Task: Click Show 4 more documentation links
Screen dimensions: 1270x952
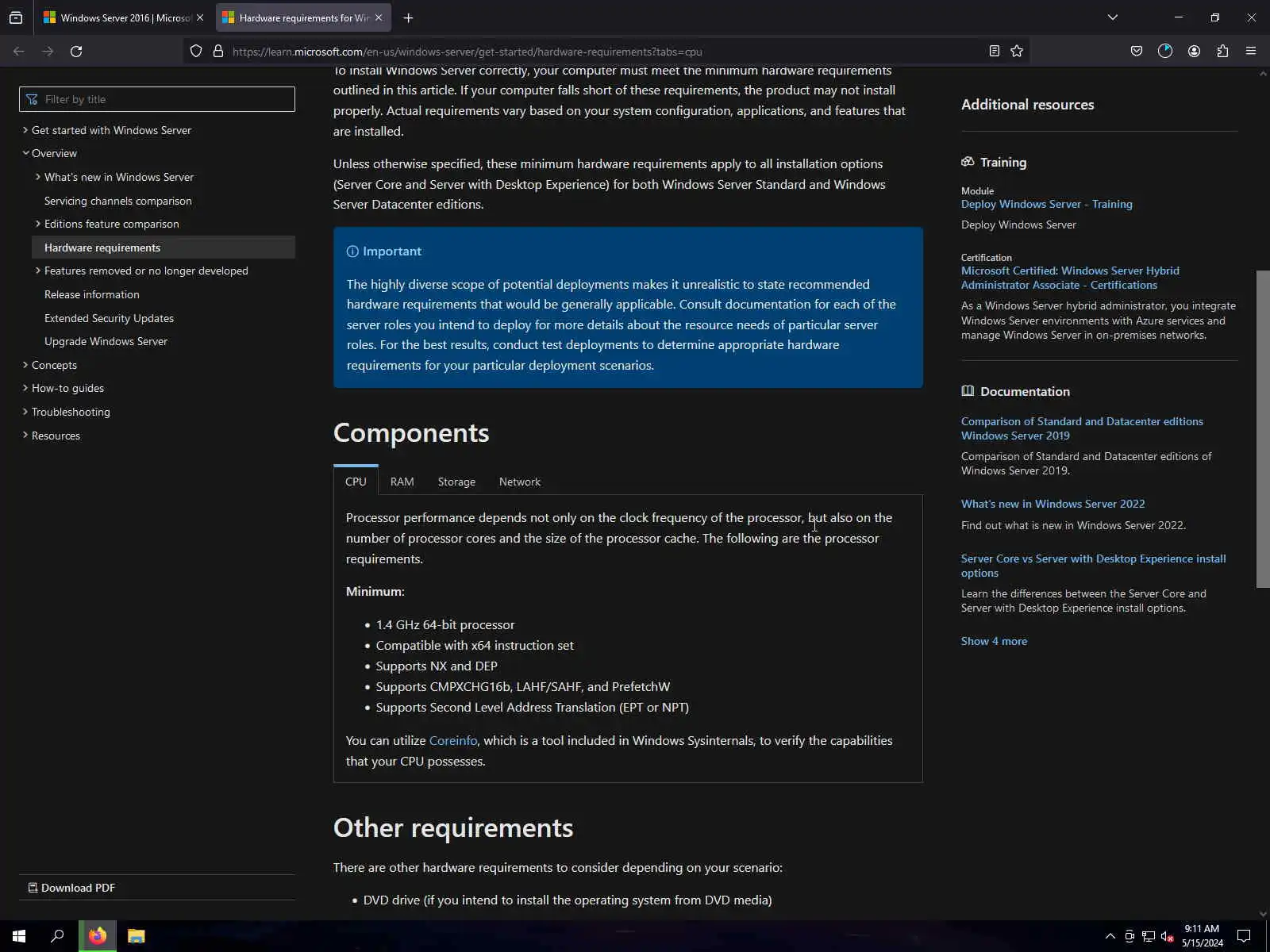Action: point(994,641)
